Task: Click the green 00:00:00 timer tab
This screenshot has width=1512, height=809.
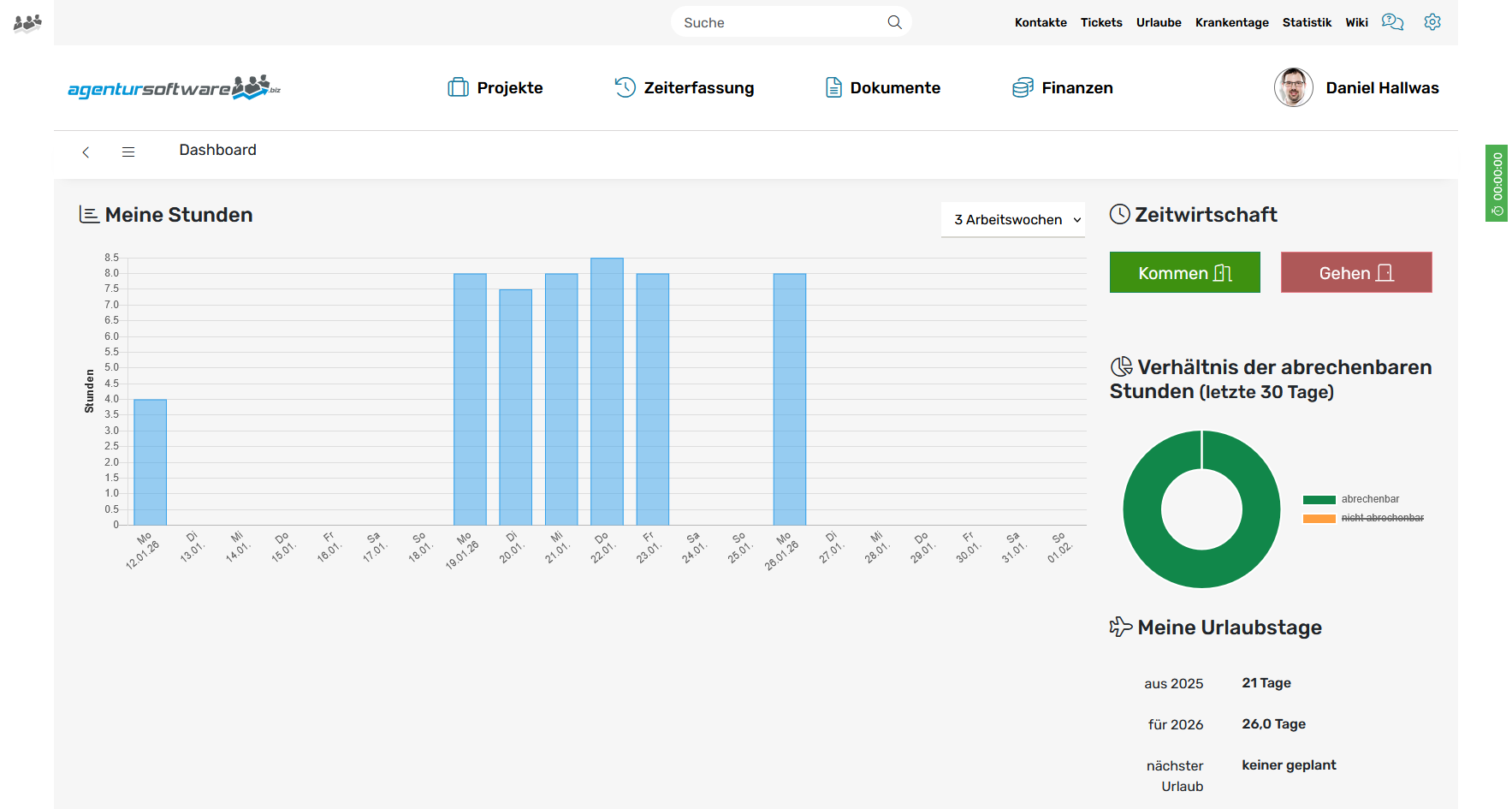Action: click(x=1497, y=182)
